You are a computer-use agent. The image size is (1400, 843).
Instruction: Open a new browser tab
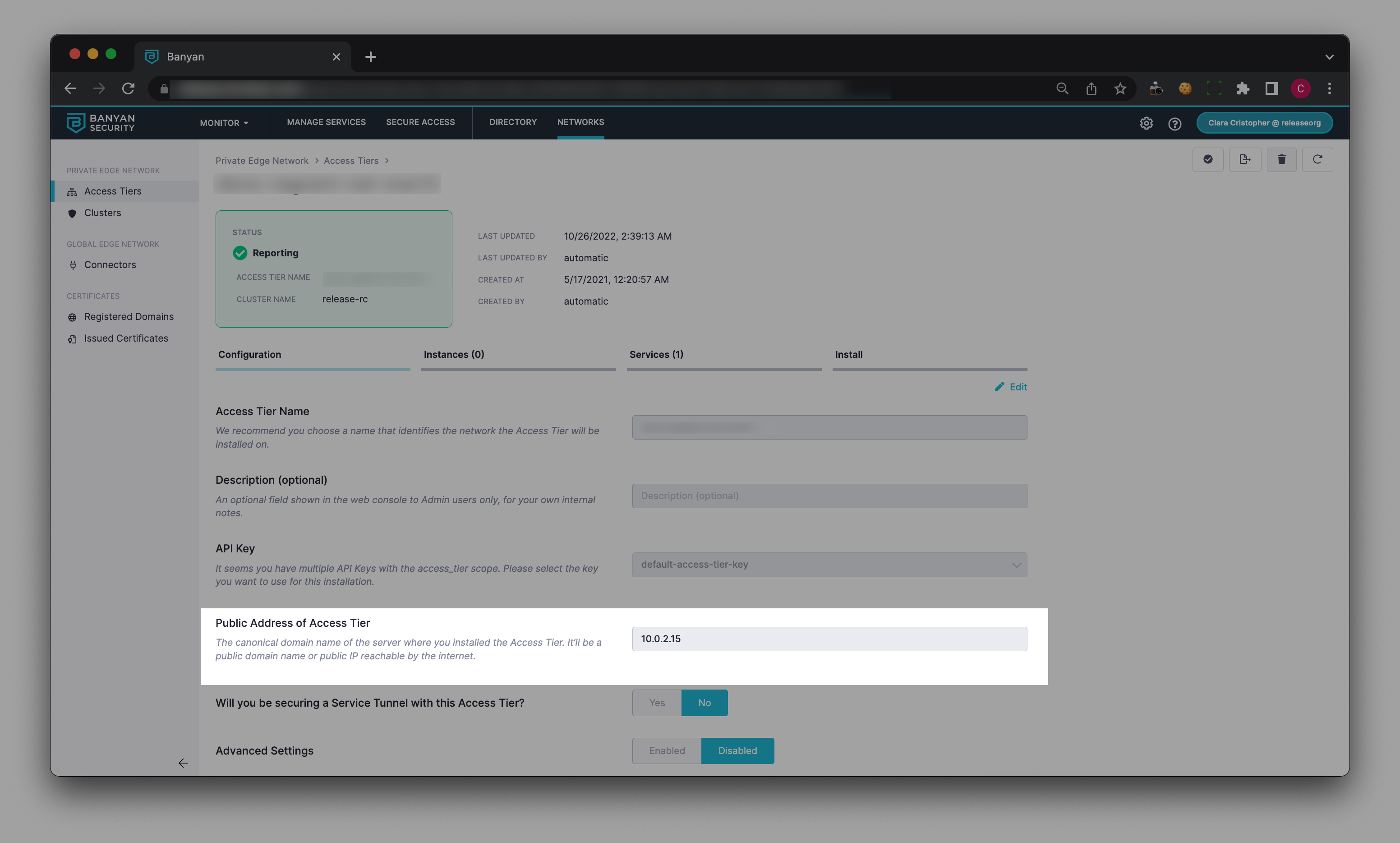pos(371,57)
